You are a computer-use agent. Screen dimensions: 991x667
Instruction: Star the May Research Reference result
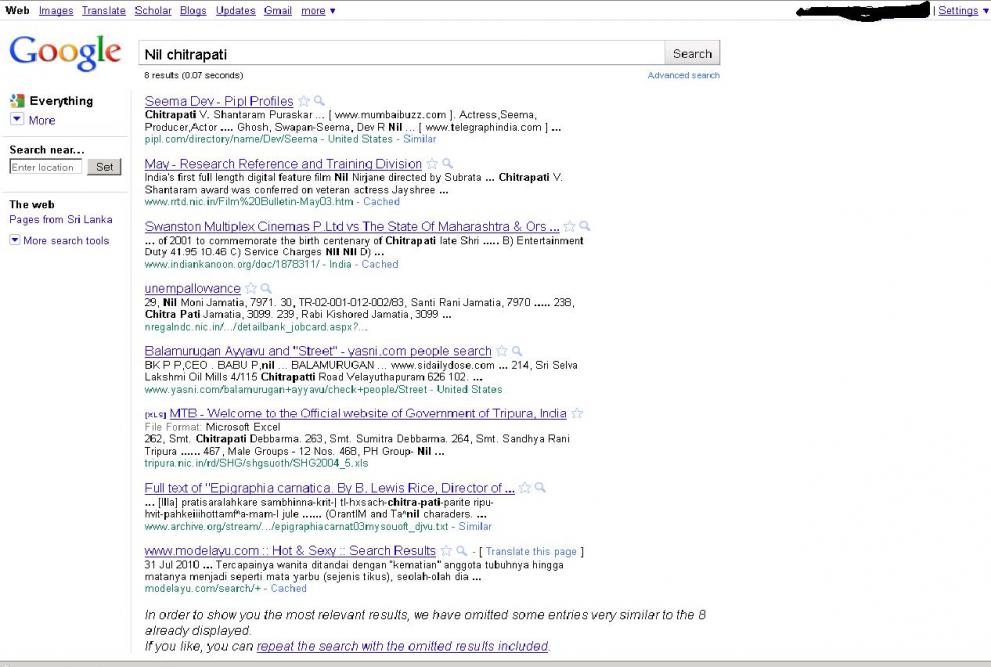(432, 164)
